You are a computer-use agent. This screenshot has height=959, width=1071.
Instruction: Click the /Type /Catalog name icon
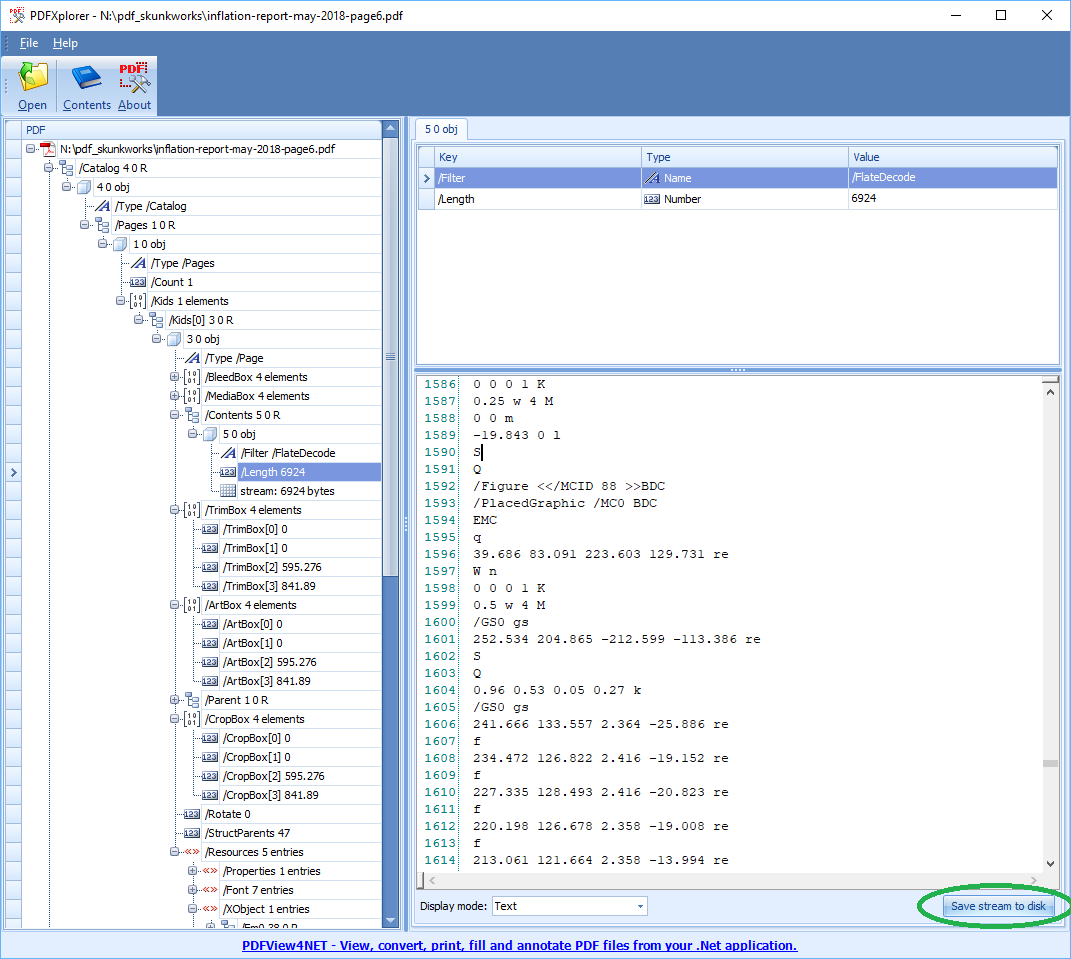click(102, 206)
